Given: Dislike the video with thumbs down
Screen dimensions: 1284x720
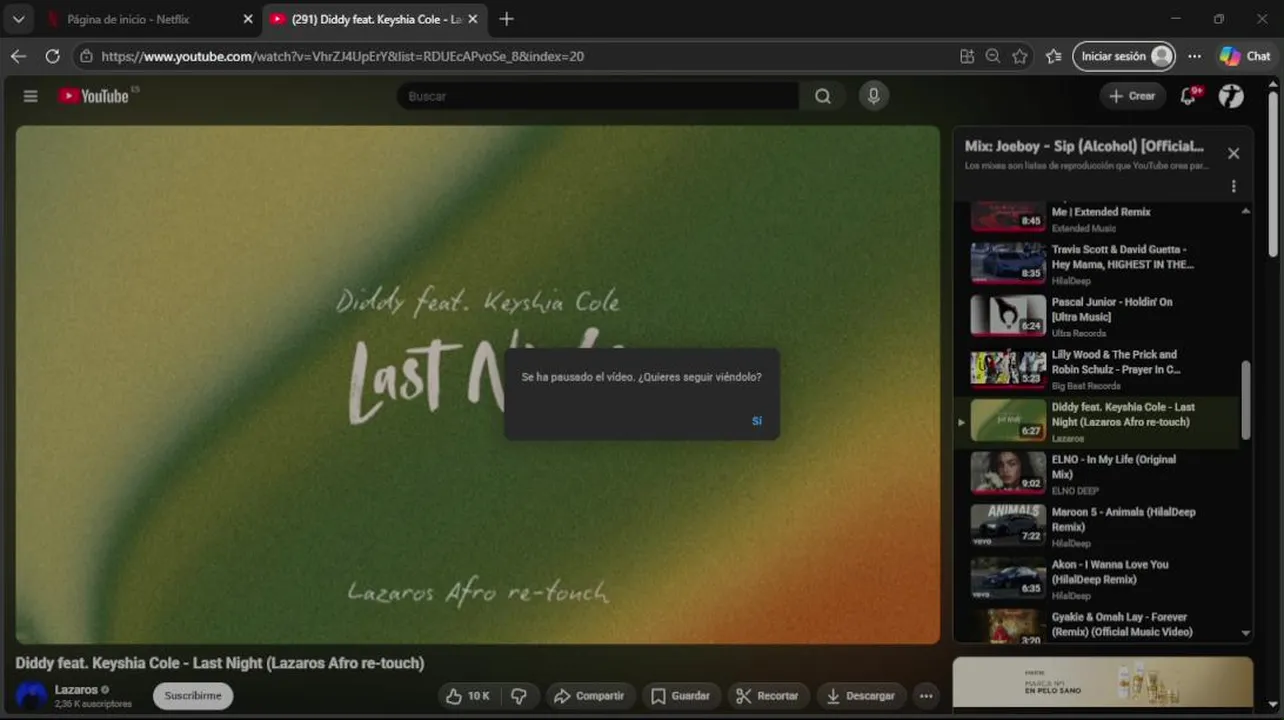Looking at the screenshot, I should (x=519, y=696).
